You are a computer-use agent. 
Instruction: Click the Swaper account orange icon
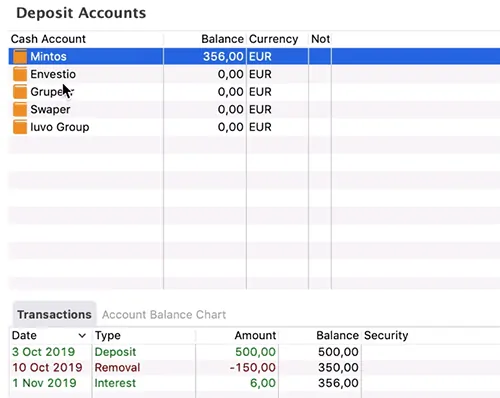click(x=20, y=109)
